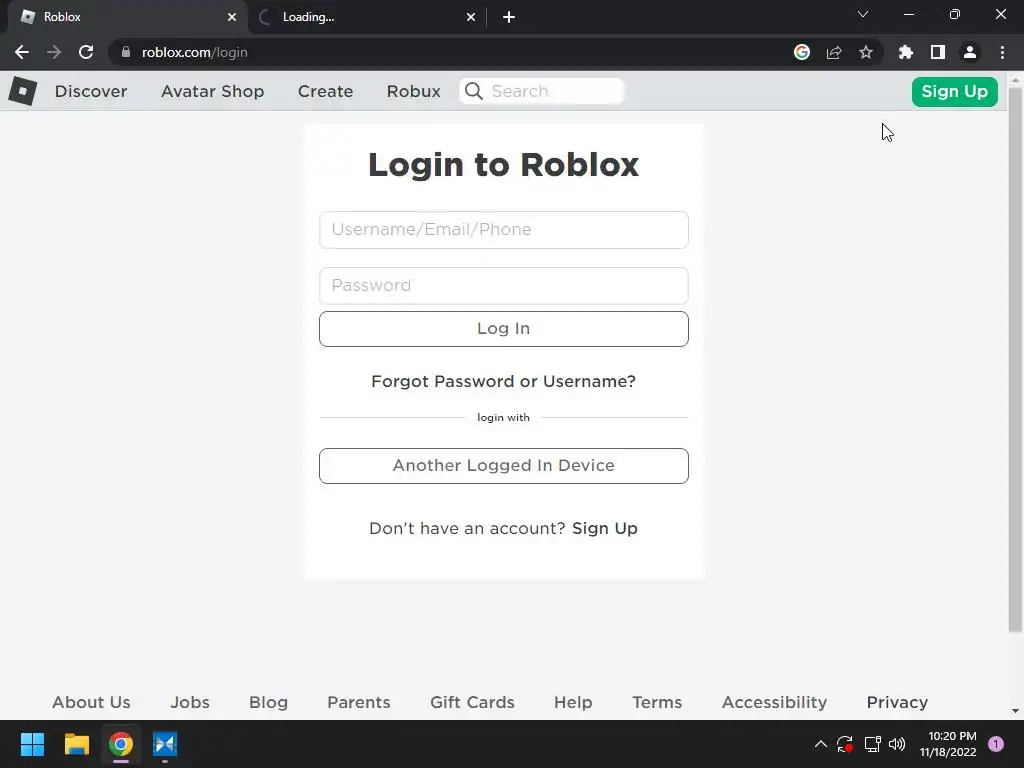Open the Accessibility footer link
Screen dimensions: 1024x768
coord(775,702)
